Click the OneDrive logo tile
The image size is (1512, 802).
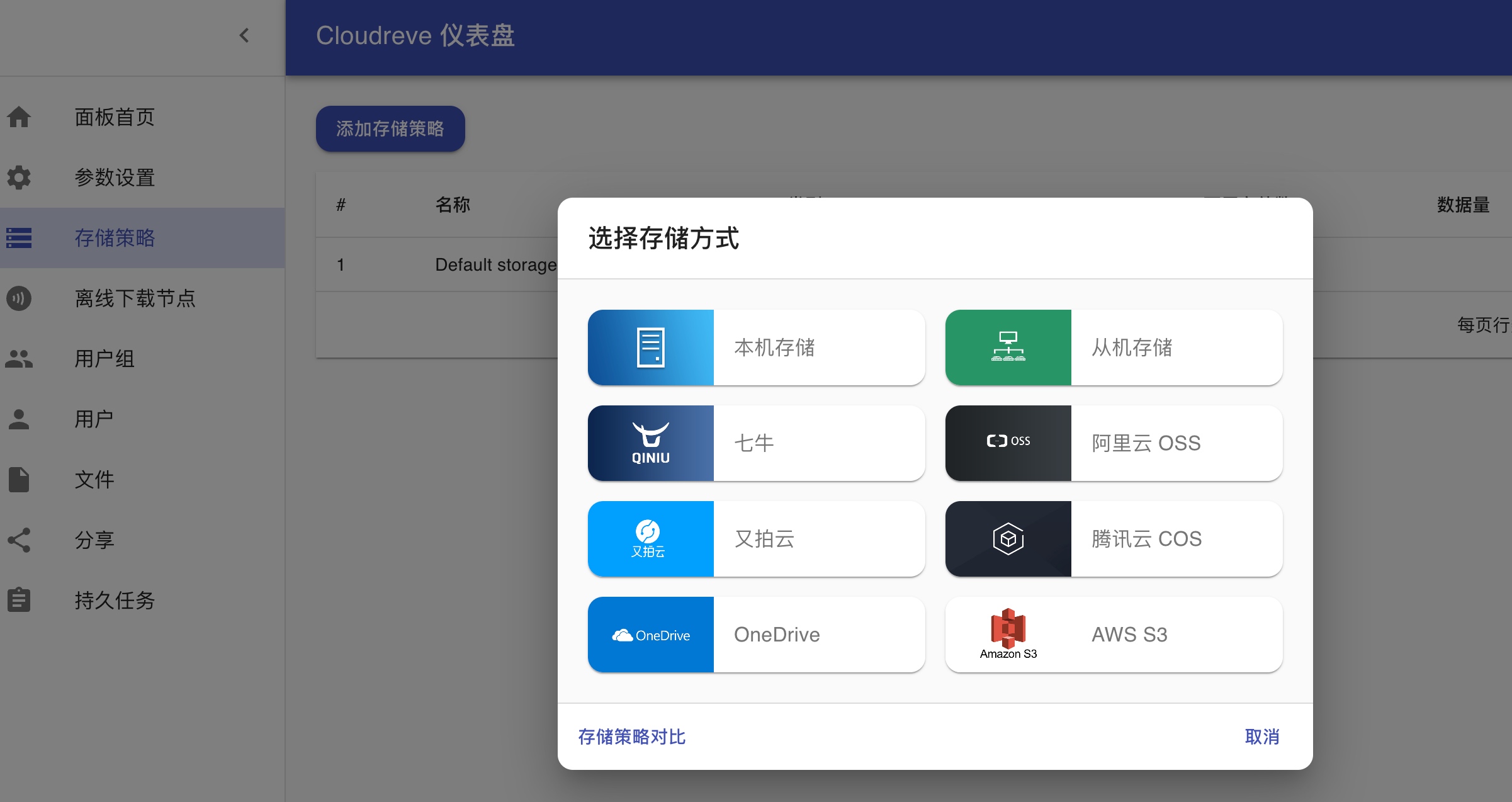coord(651,635)
